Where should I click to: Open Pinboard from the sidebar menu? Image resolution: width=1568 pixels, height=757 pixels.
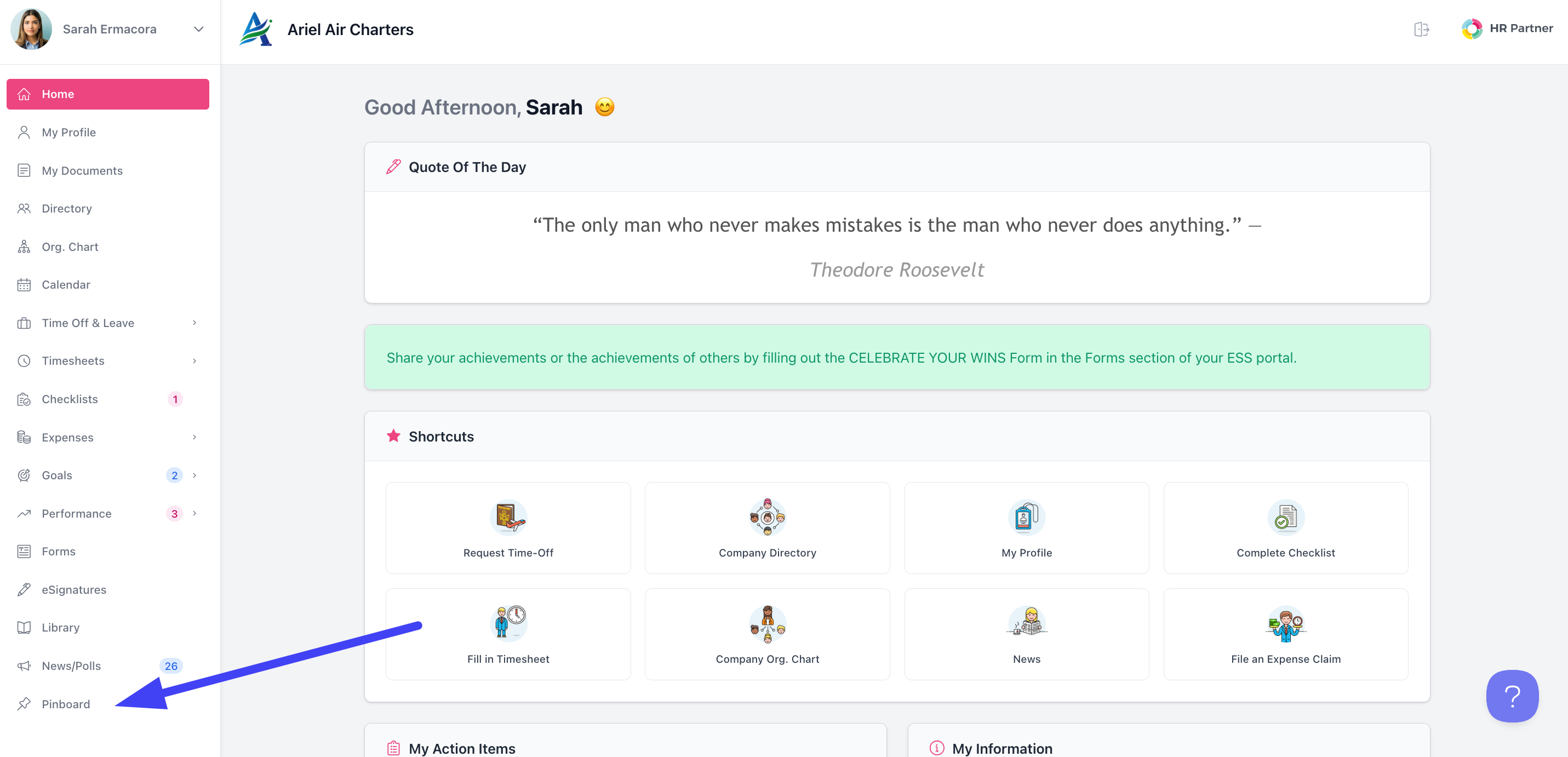coord(66,704)
